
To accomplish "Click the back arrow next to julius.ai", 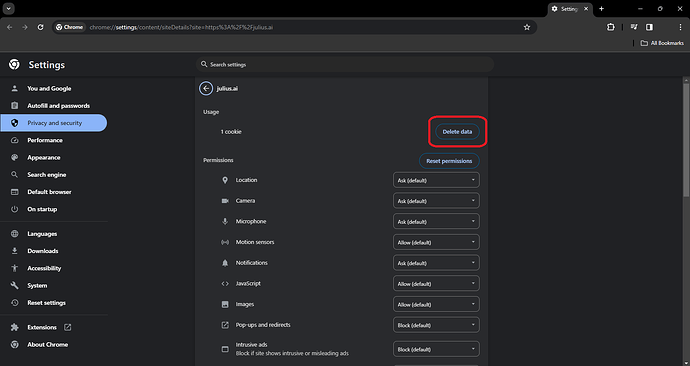I will point(206,88).
